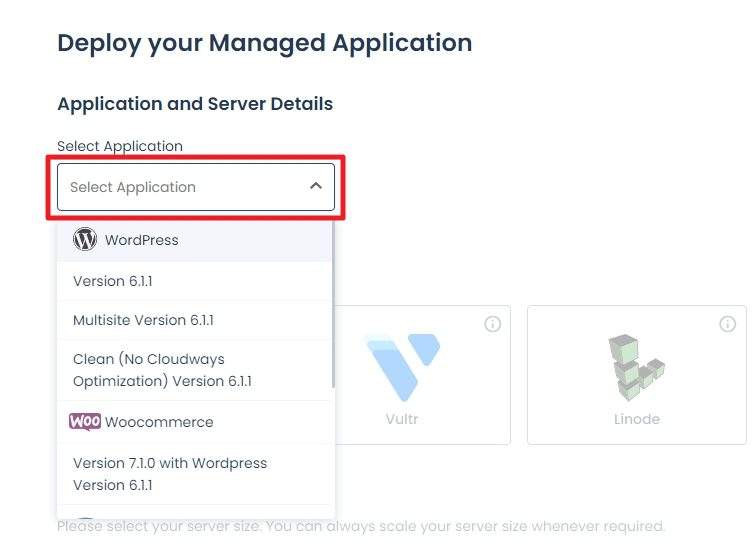The height and width of the screenshot is (558, 755).
Task: Click the Woo logo icon
Action: coord(85,422)
